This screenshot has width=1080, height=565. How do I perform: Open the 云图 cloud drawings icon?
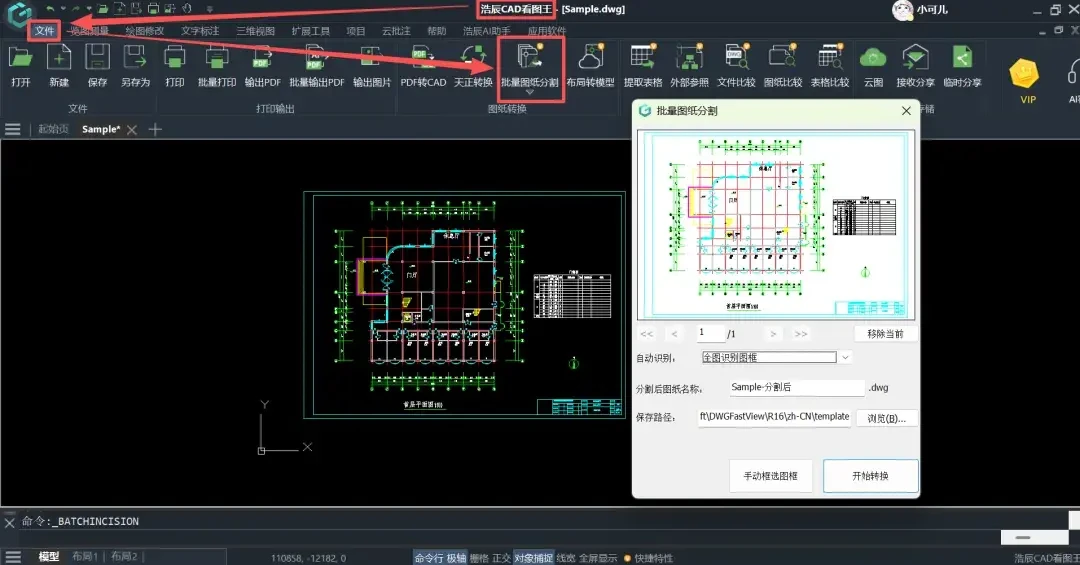[873, 58]
